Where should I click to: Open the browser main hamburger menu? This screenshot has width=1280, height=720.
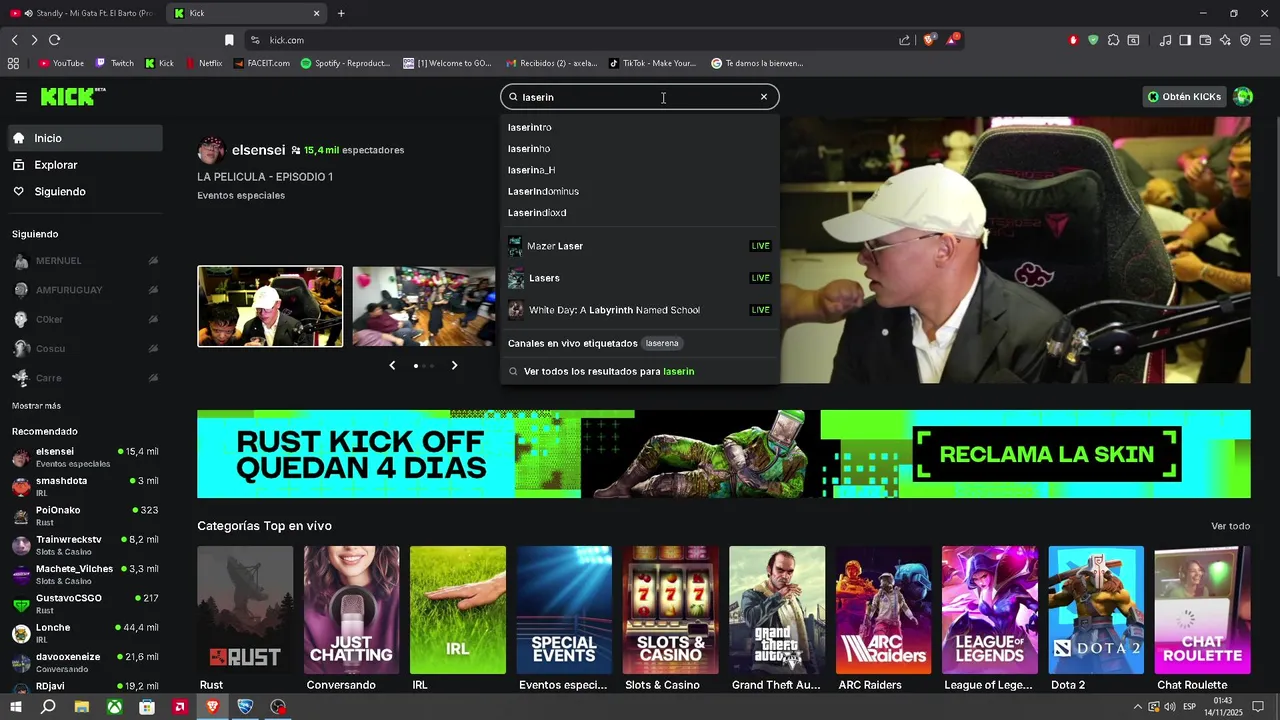(x=1265, y=40)
